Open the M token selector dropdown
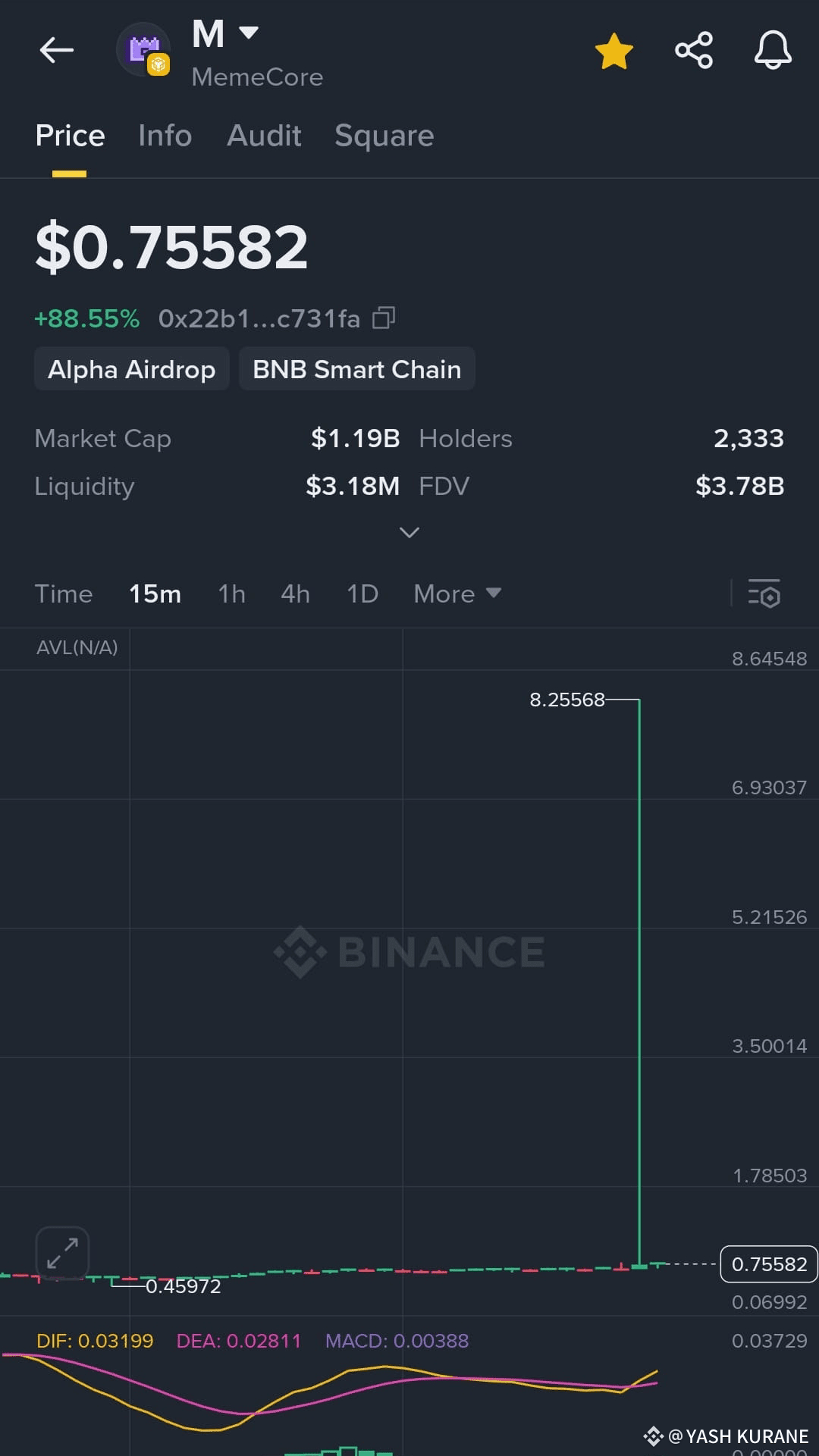Viewport: 819px width, 1456px height. click(225, 34)
